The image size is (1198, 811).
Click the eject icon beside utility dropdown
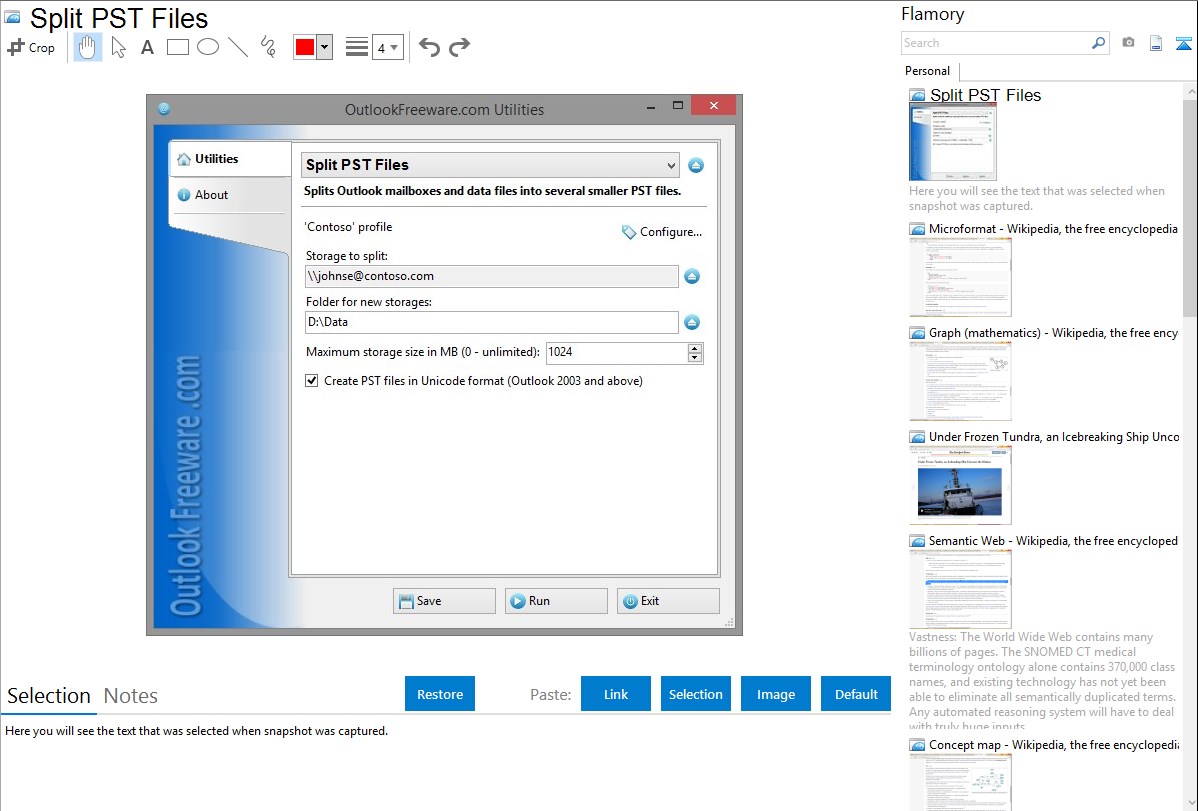coord(696,165)
